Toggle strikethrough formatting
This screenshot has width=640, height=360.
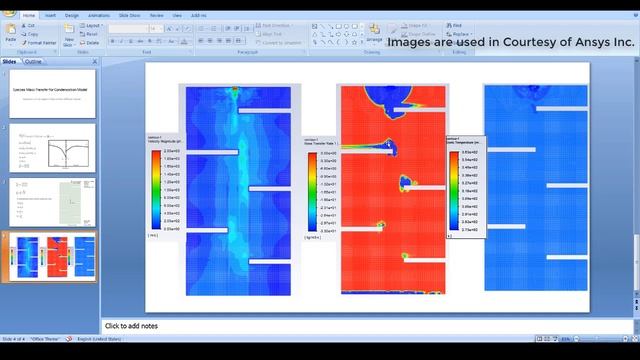[x=140, y=42]
